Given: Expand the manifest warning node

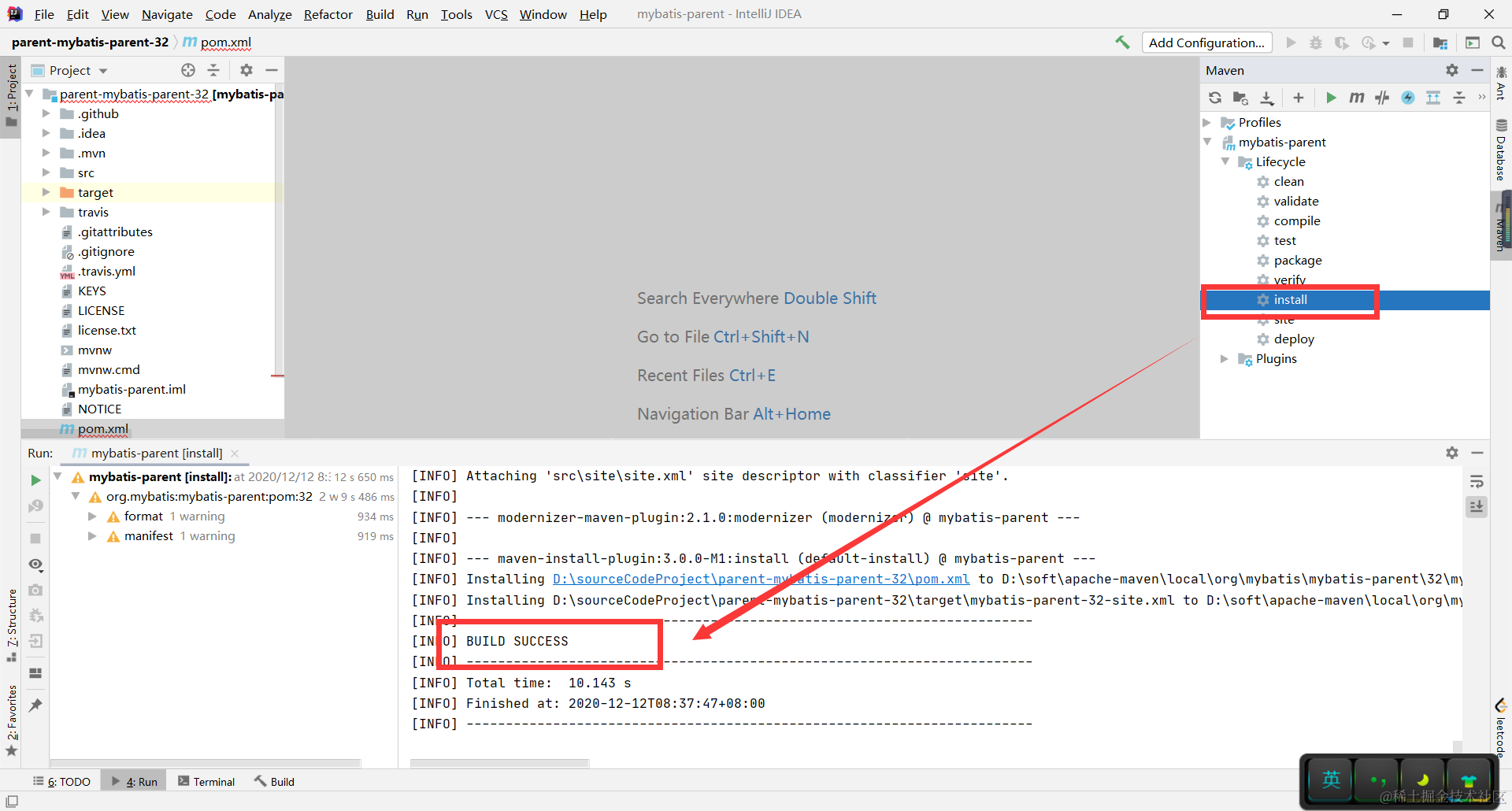Looking at the screenshot, I should pos(92,536).
